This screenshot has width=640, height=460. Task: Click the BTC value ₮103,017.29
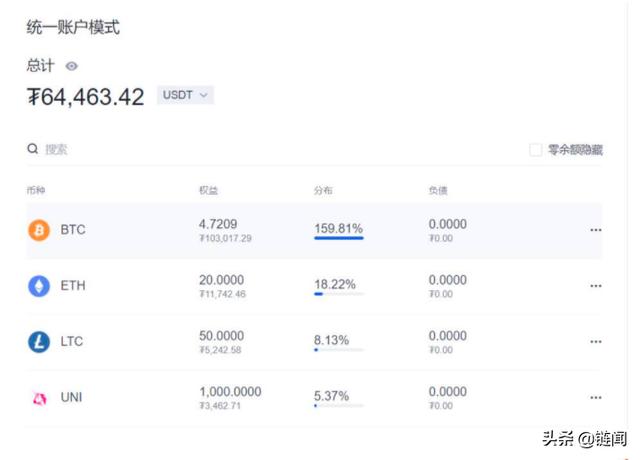(225, 238)
